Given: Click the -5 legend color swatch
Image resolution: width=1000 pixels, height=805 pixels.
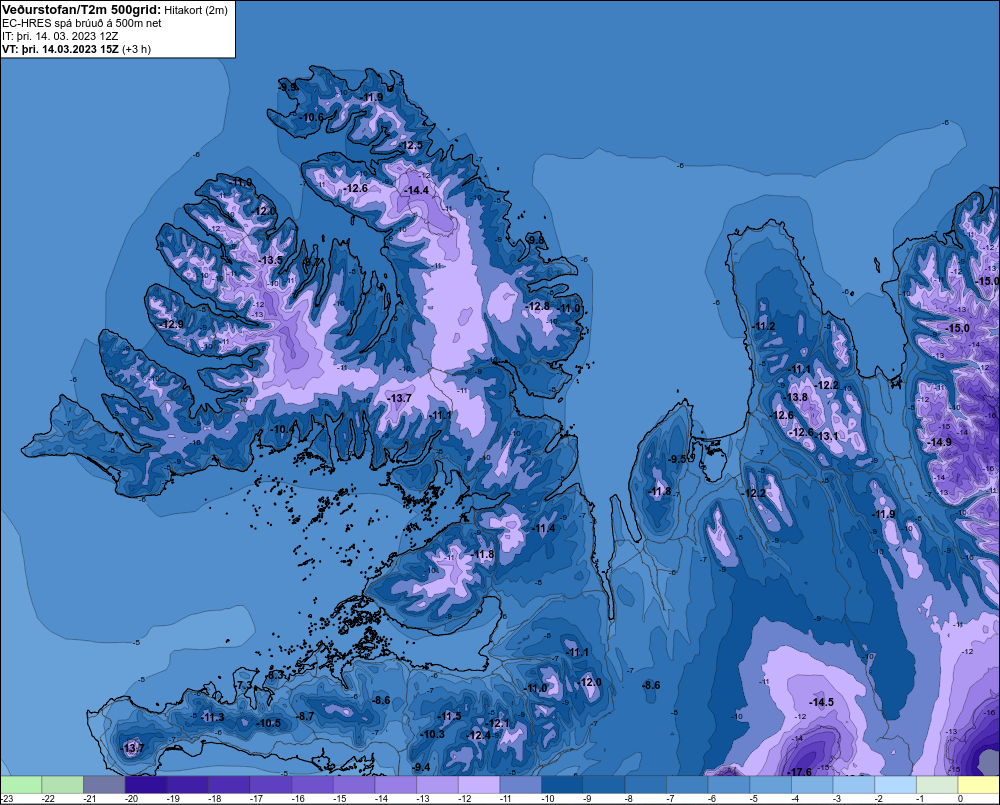Looking at the screenshot, I should click(x=771, y=785).
